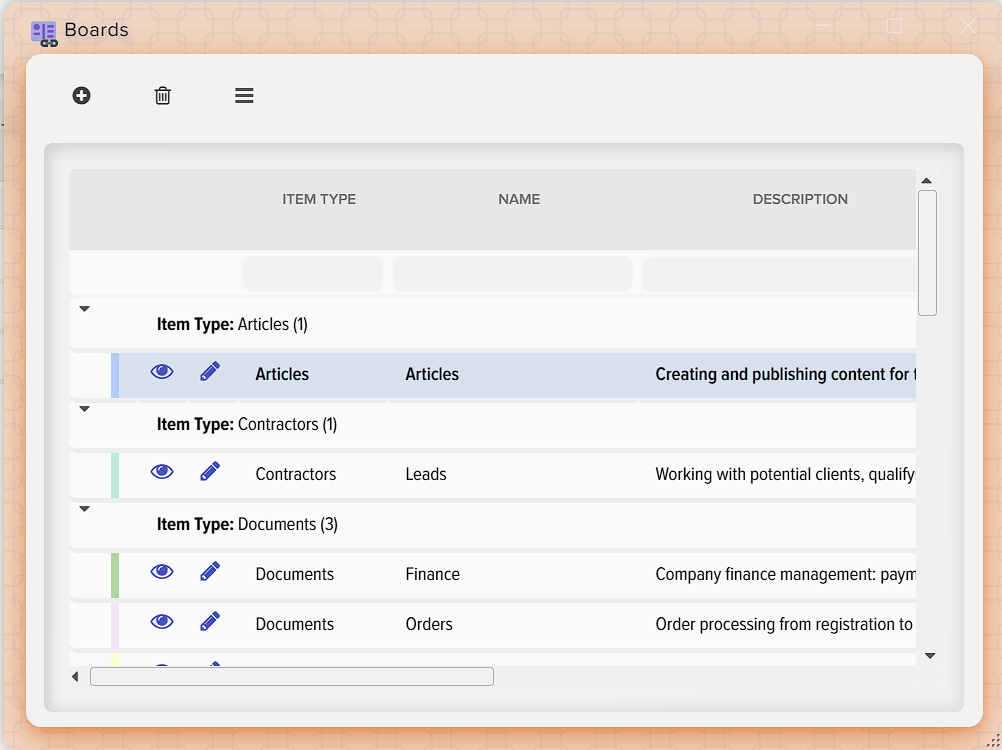Open the hamburger menu in the toolbar
Viewport: 1002px width, 750px height.
tap(244, 96)
